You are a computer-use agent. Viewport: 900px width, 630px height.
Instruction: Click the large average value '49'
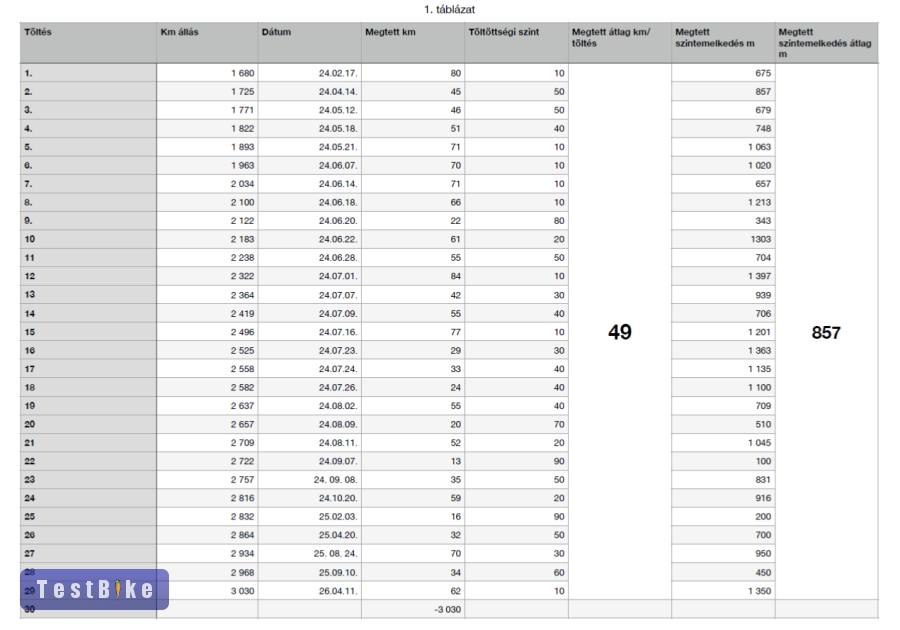coord(620,332)
